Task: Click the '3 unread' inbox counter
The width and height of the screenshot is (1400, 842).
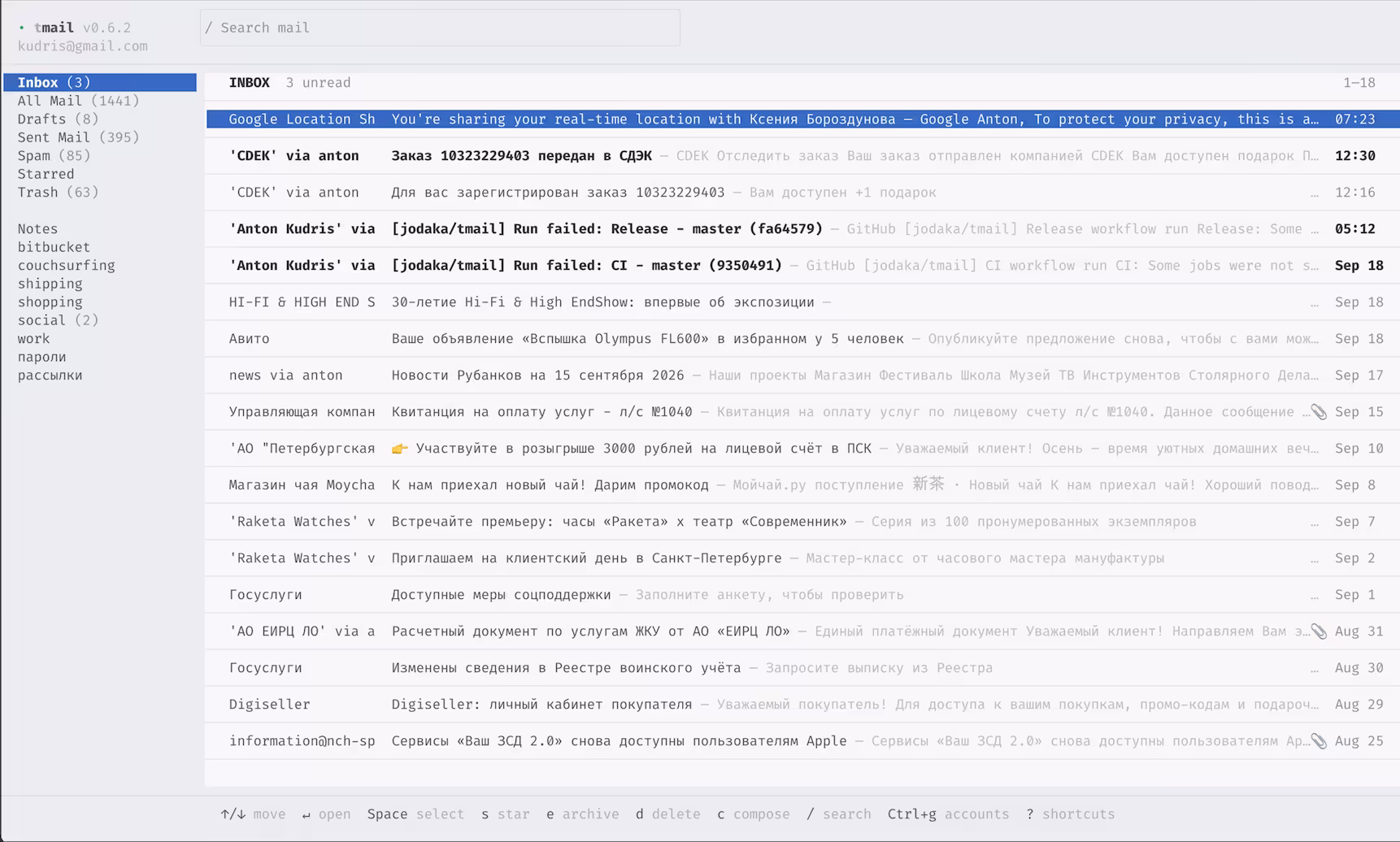Action: coord(318,82)
